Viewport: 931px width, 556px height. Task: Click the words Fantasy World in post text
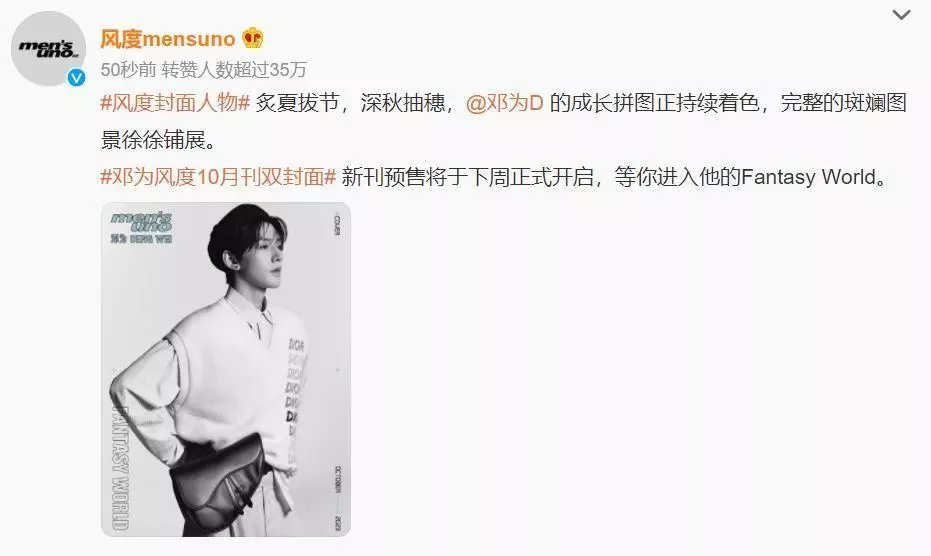[809, 177]
